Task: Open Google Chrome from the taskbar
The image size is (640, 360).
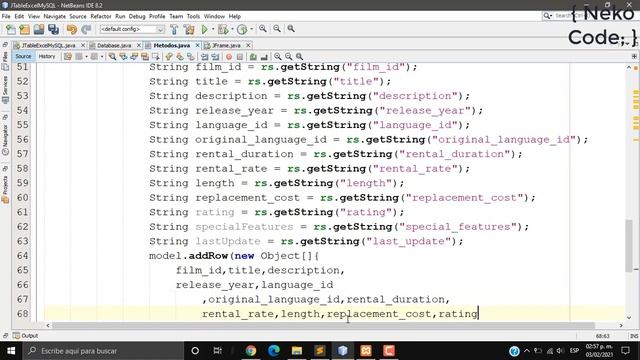Action: point(251,351)
